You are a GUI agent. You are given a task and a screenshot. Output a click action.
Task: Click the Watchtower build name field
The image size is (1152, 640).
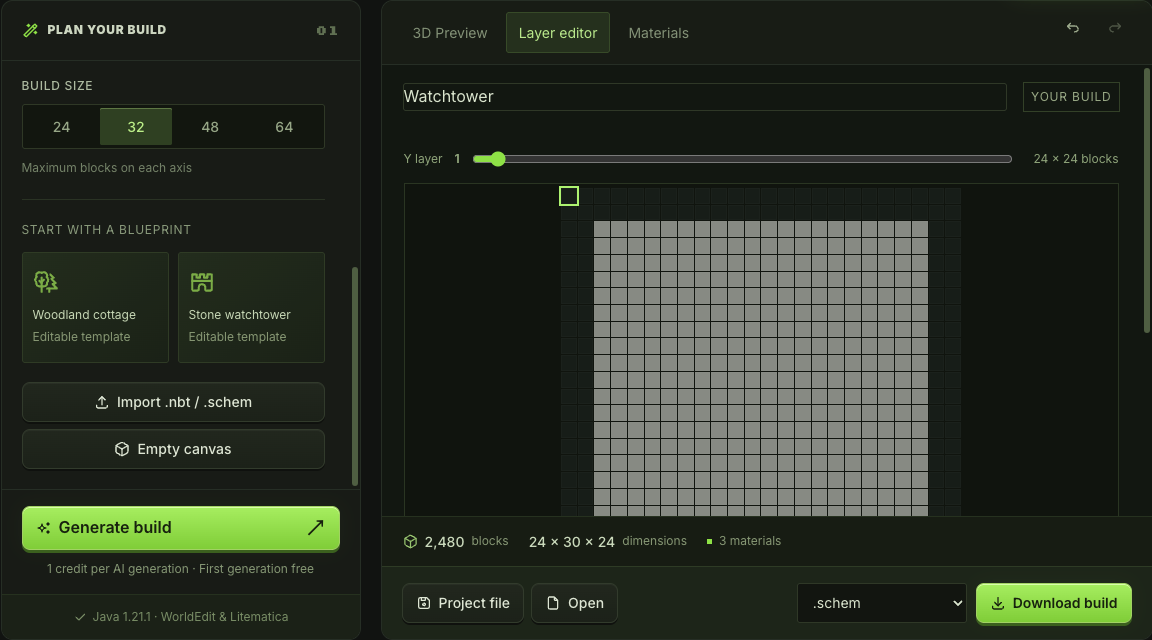pyautogui.click(x=705, y=96)
